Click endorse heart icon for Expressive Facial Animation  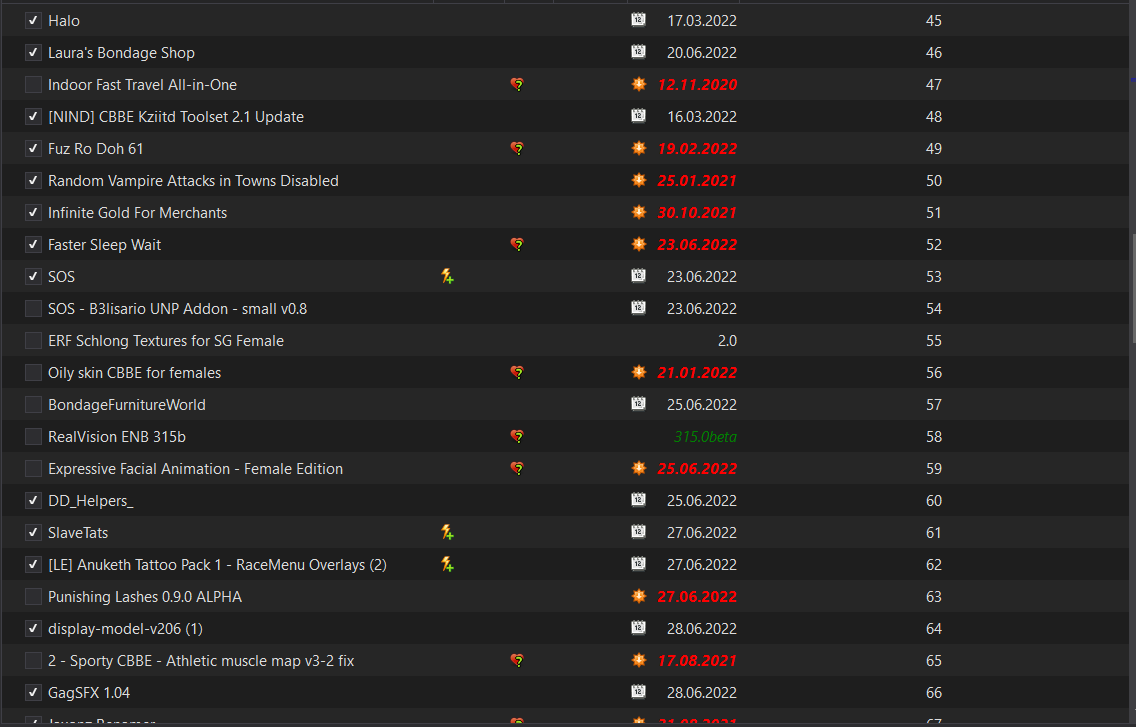[x=517, y=468]
